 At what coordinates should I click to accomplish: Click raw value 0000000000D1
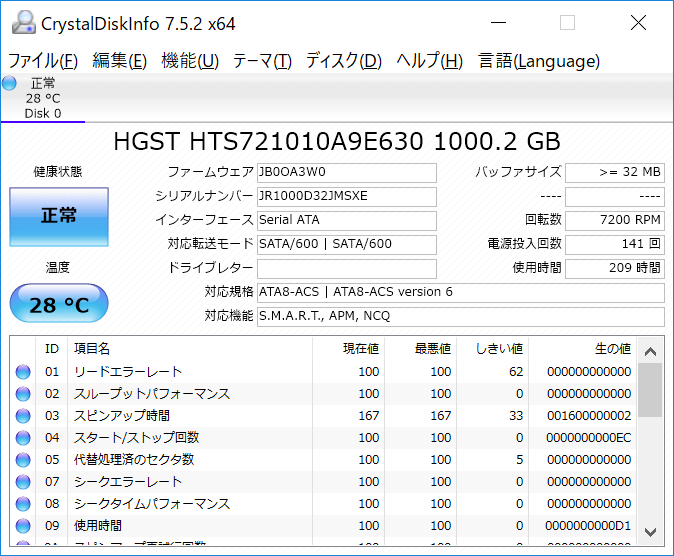coord(588,525)
